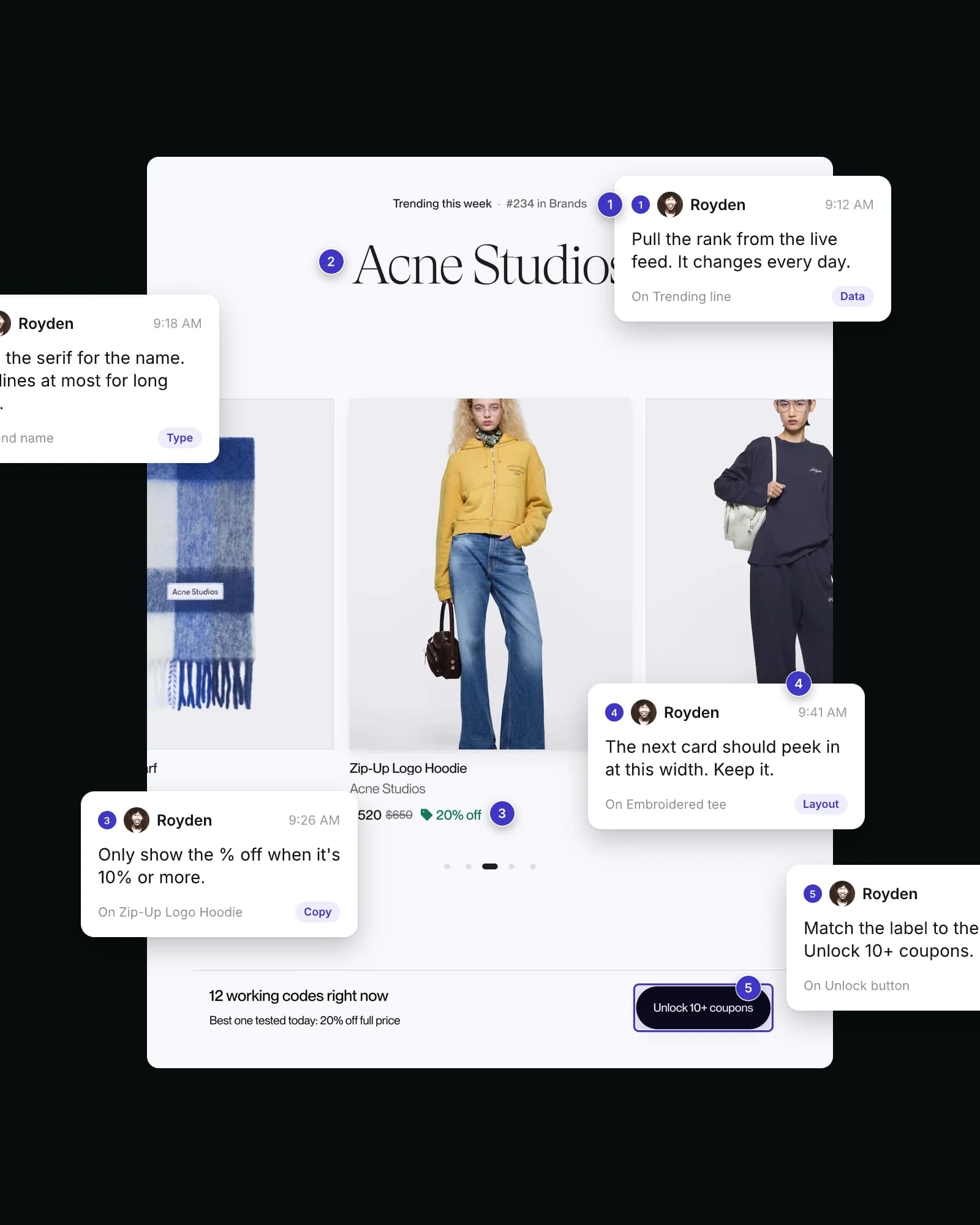Click comment pin 5 on the Unlock button
Screen dimensions: 980x1225
coord(748,988)
